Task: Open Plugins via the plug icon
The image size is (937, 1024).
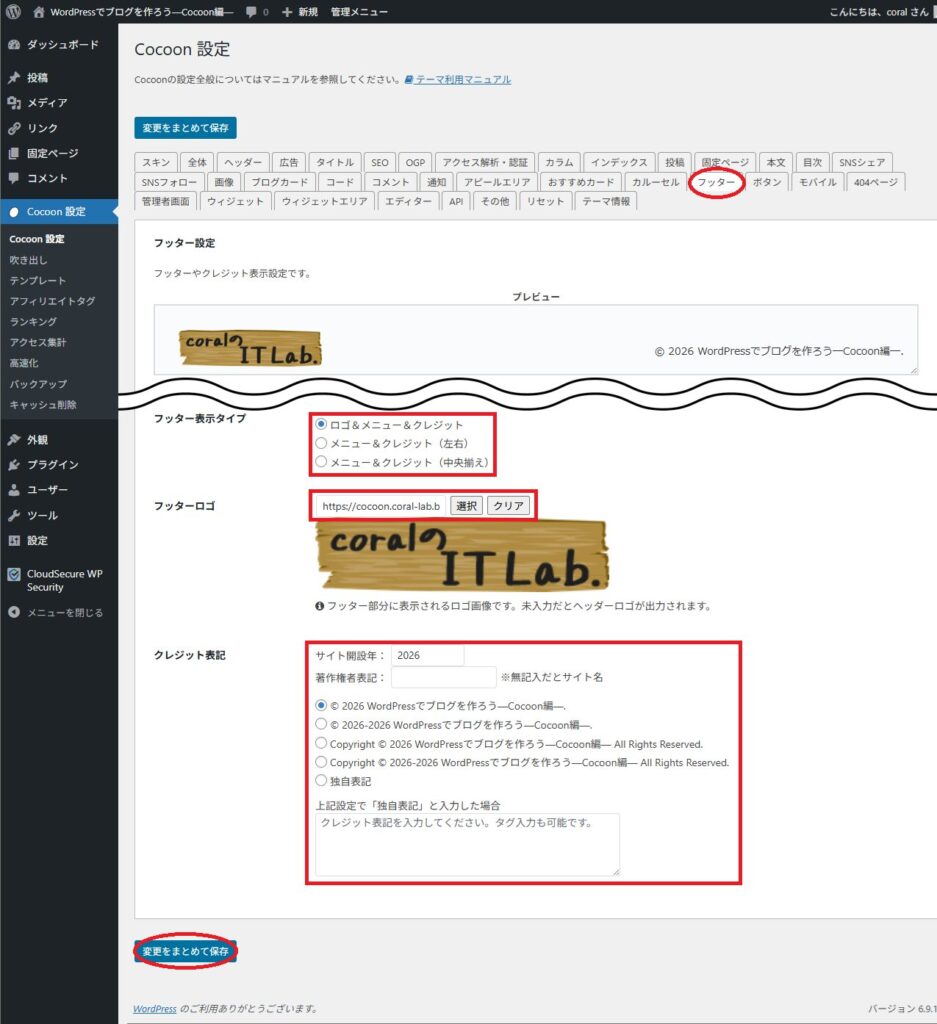Action: (x=14, y=465)
